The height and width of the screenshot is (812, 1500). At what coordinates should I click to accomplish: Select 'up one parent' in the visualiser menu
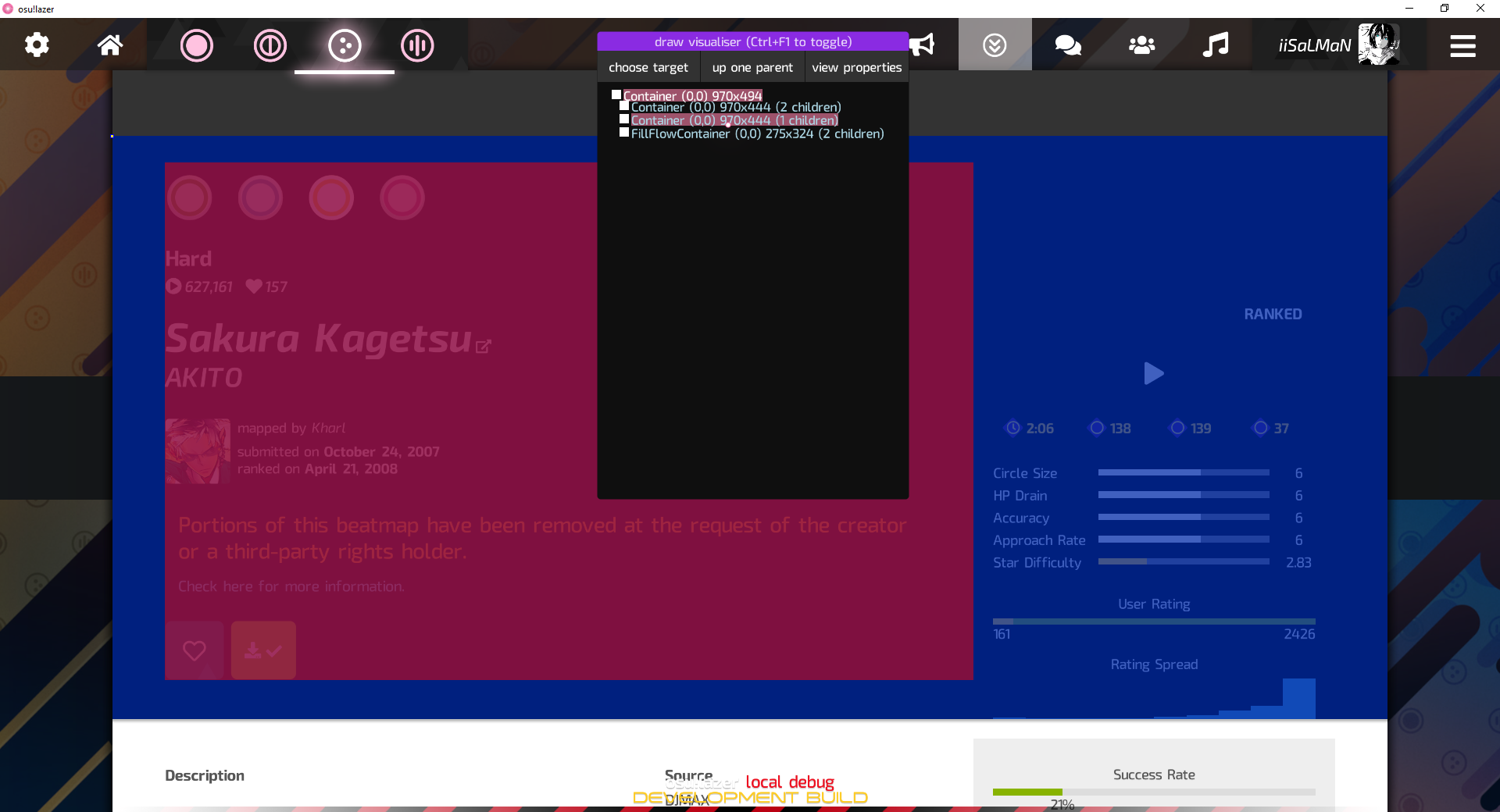(x=752, y=67)
